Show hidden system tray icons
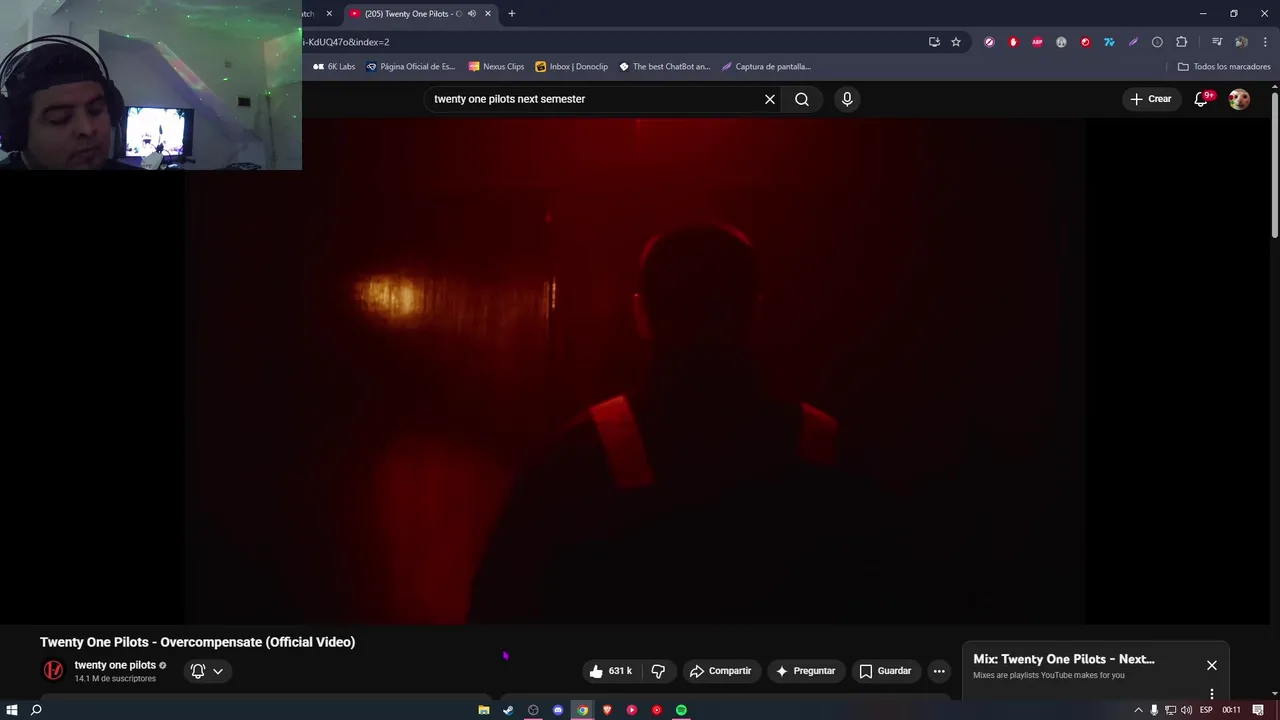 1138,710
